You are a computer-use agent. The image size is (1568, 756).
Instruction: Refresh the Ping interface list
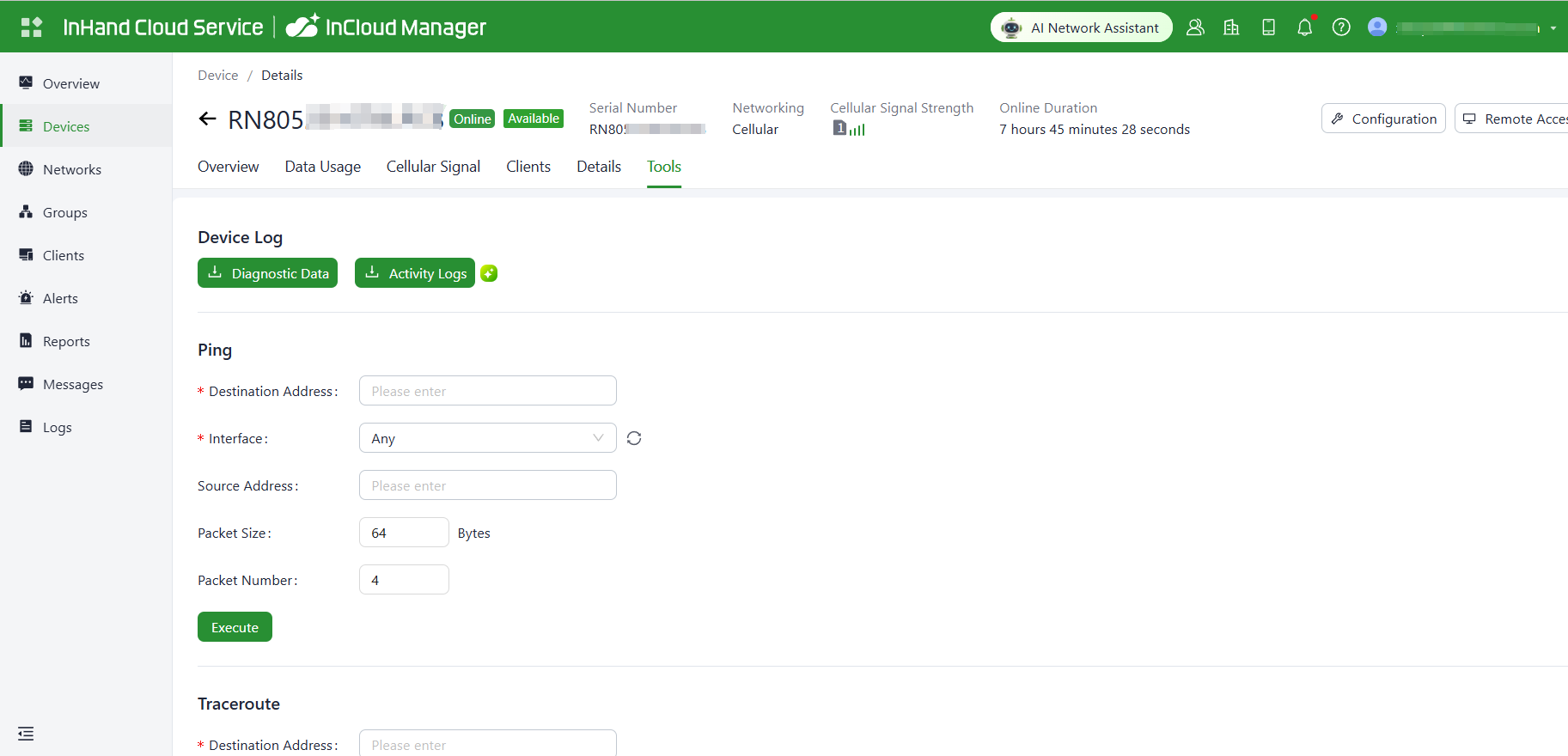(x=634, y=438)
